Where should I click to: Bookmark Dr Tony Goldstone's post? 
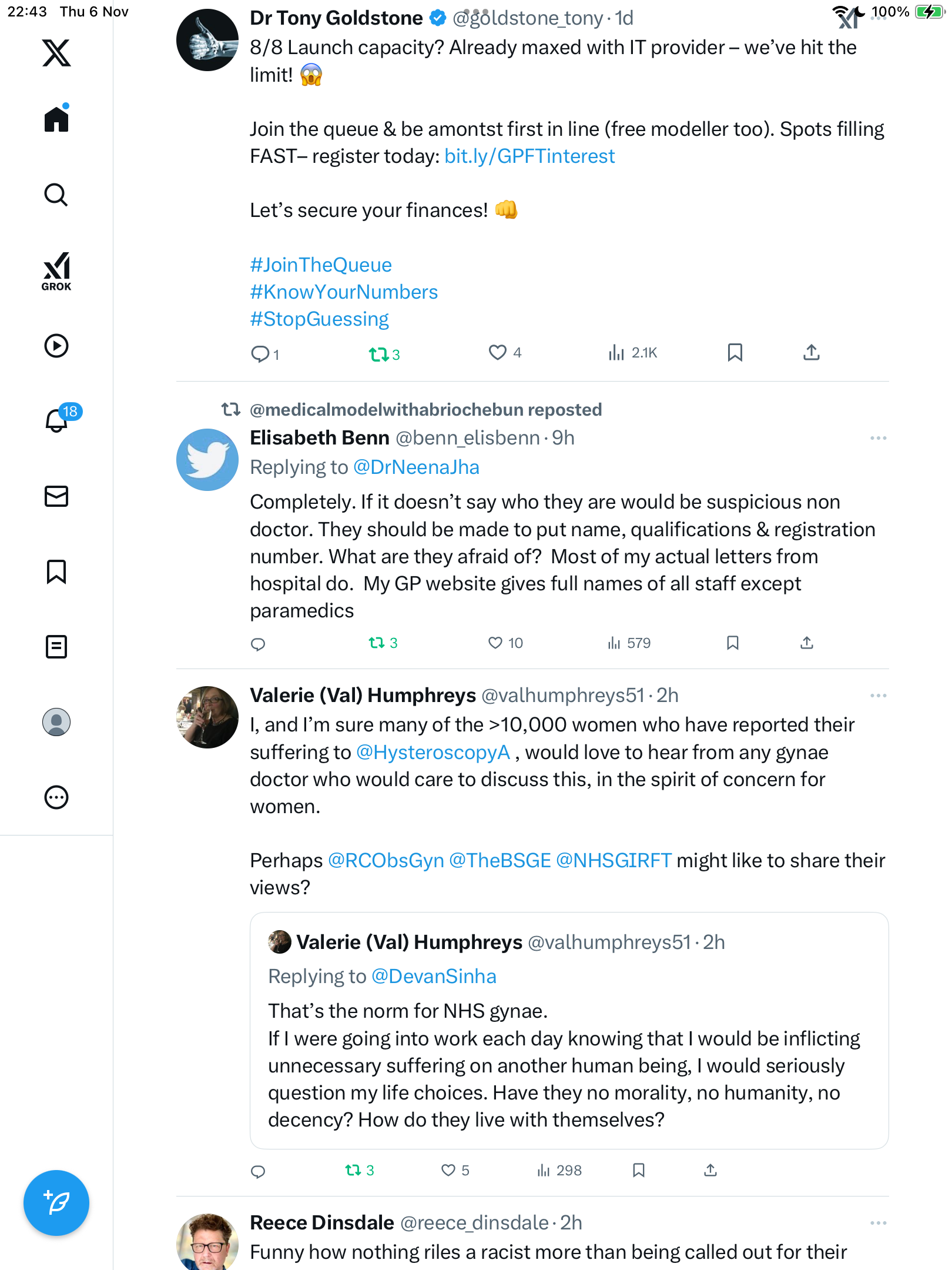click(x=735, y=353)
